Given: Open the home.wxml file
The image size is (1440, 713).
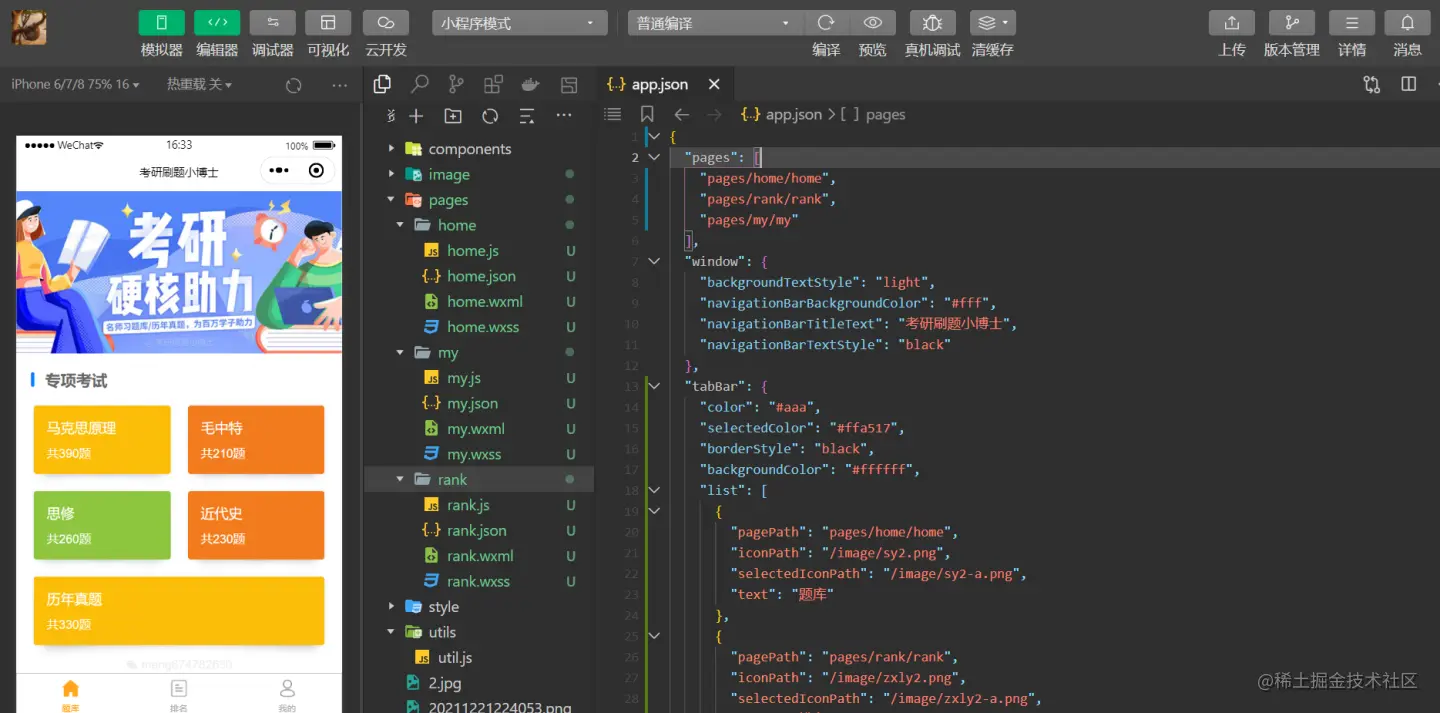Looking at the screenshot, I should 485,301.
